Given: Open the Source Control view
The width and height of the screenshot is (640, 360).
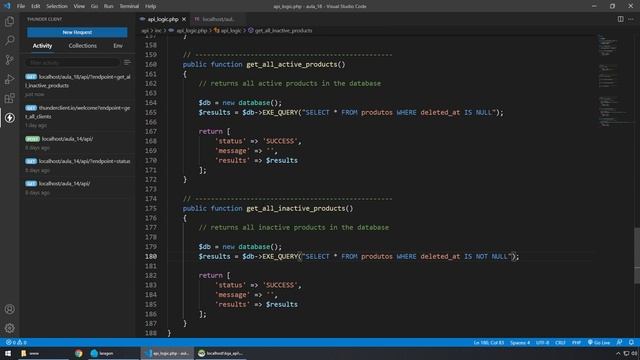Looking at the screenshot, I should pos(9,60).
